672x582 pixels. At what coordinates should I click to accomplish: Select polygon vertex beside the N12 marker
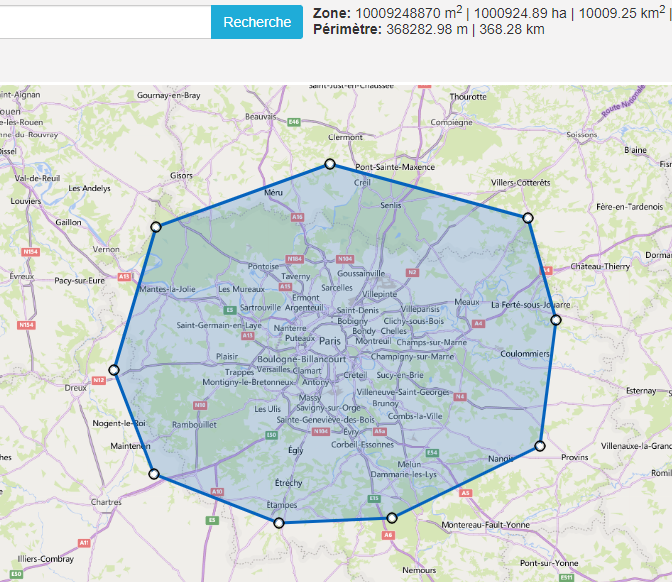point(114,370)
